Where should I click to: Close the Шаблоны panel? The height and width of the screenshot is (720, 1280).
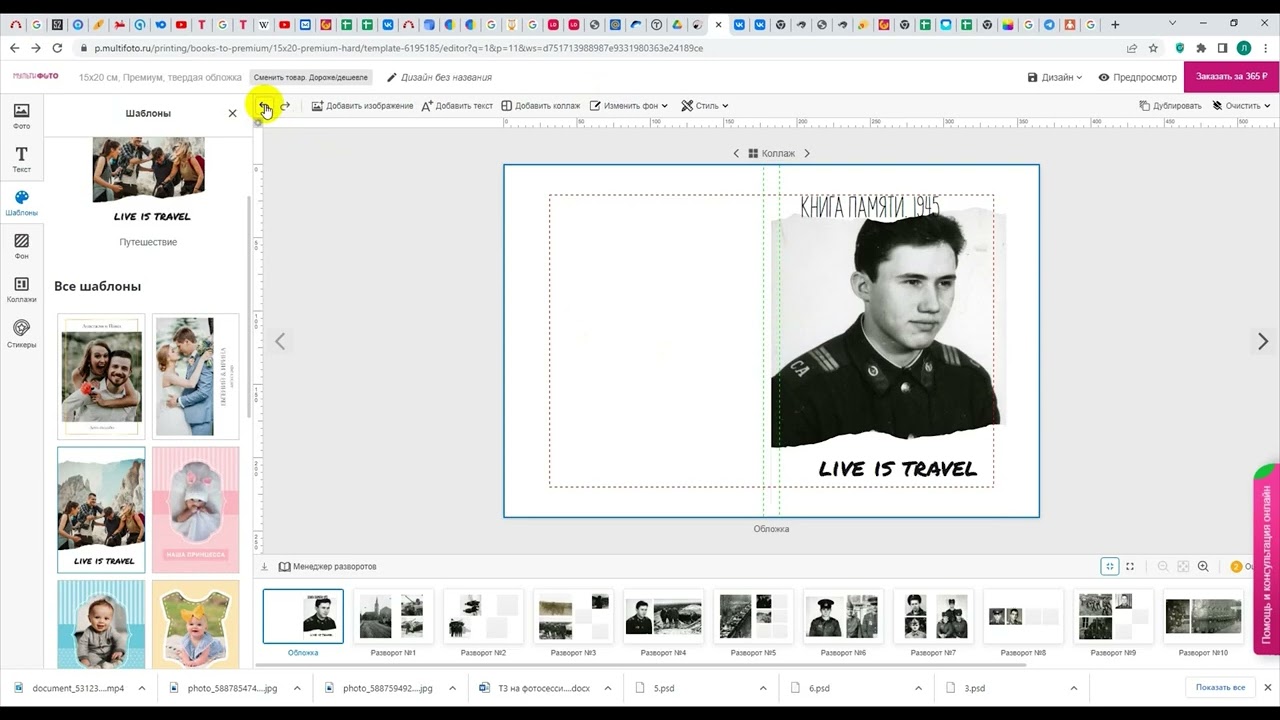pyautogui.click(x=233, y=113)
